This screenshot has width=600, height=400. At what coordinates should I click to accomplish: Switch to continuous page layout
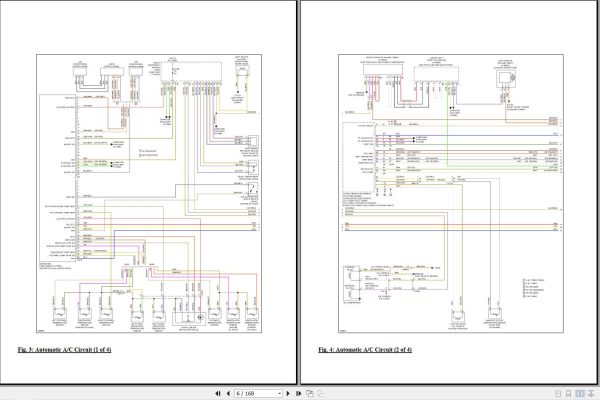(569, 393)
